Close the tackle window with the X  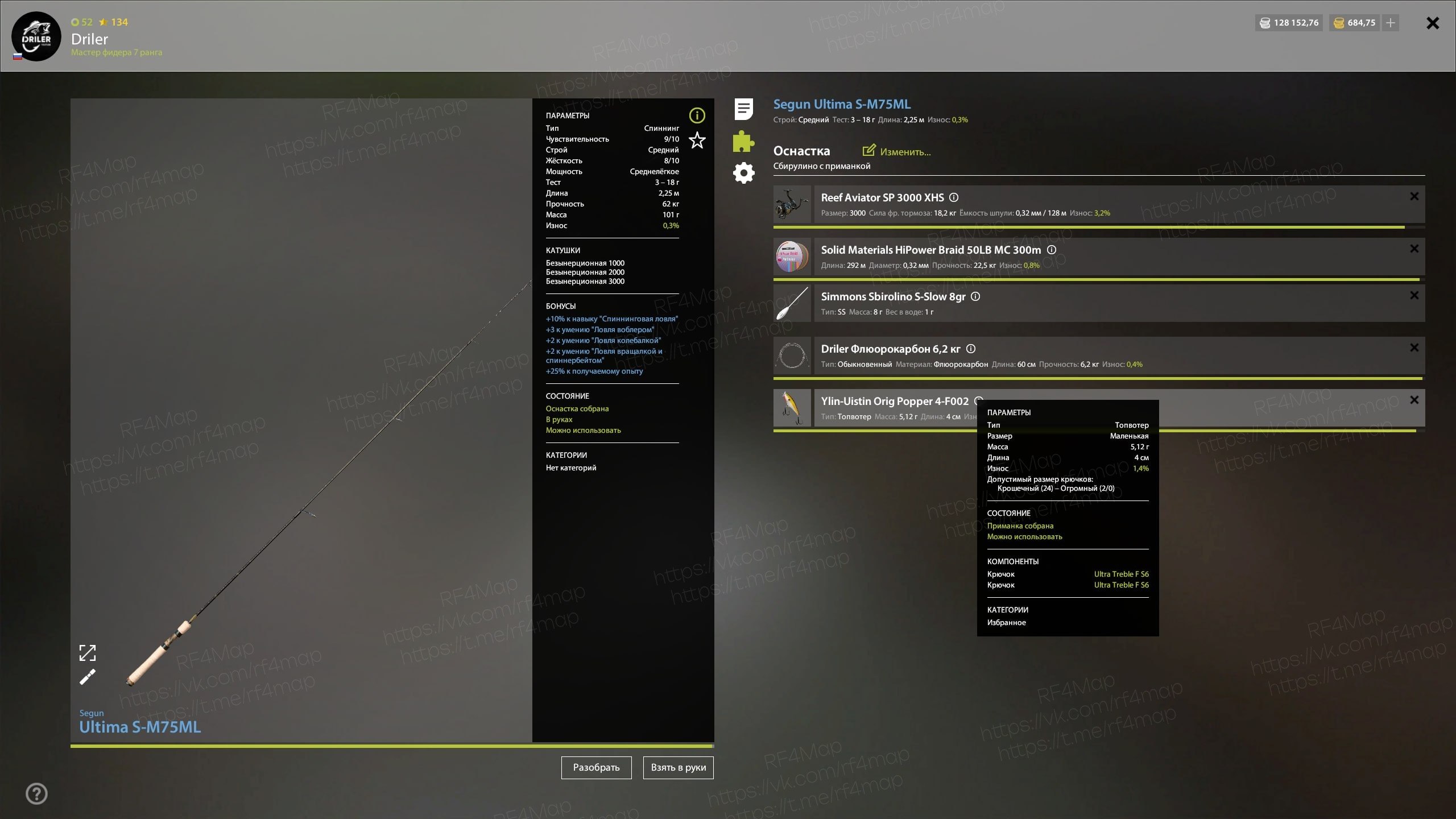tap(1433, 23)
